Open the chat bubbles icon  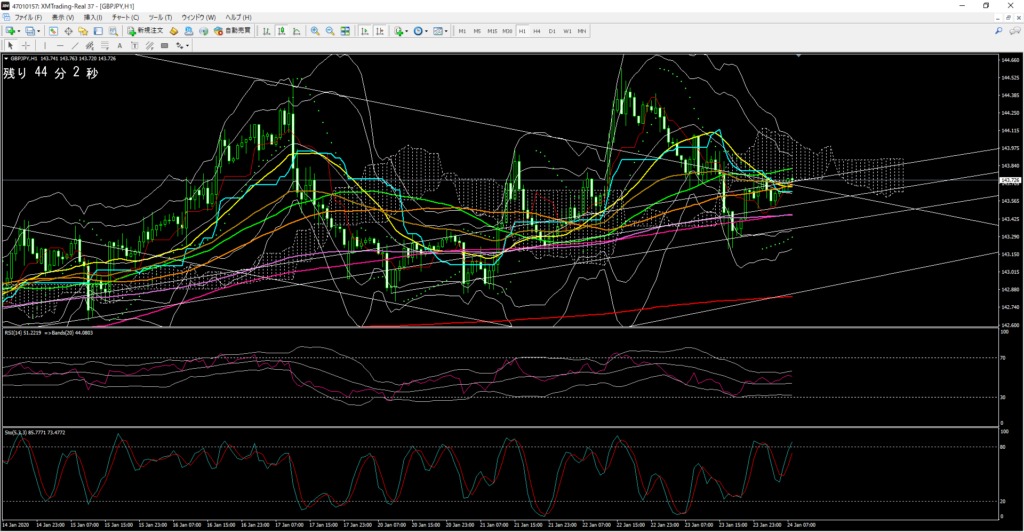(x=1014, y=31)
